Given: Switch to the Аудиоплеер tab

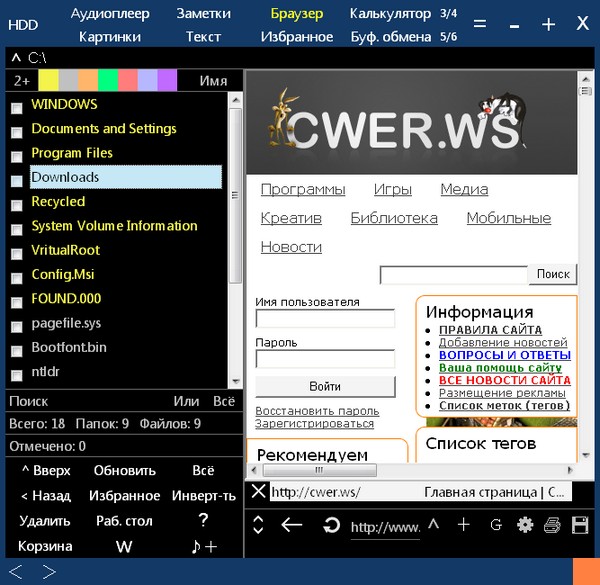Looking at the screenshot, I should tap(111, 14).
